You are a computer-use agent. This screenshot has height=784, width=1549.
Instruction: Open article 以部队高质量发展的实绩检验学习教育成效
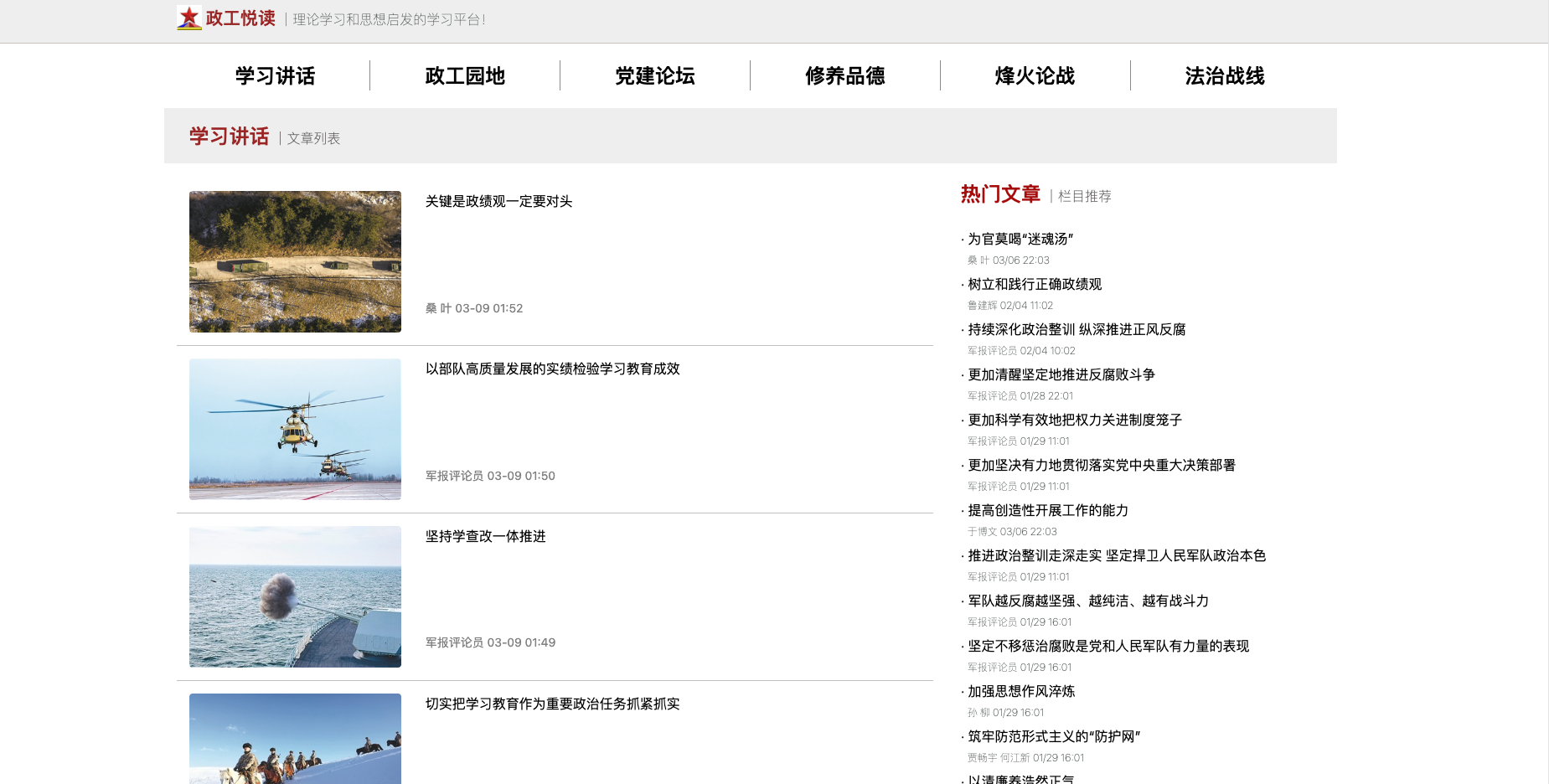pos(552,369)
